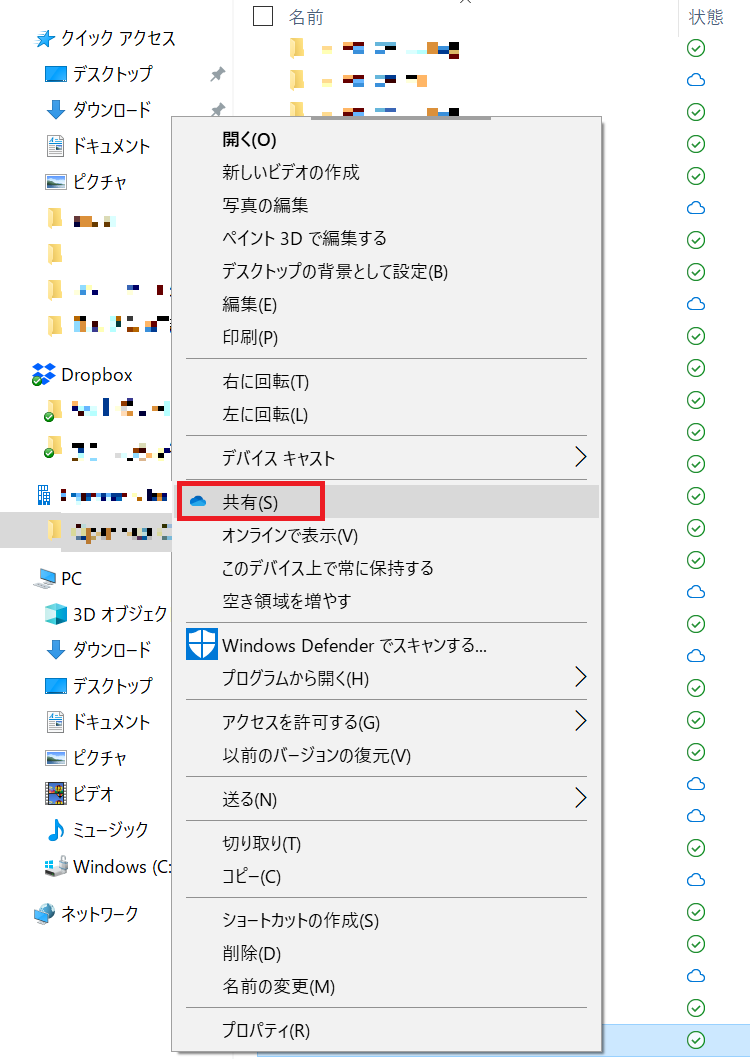
Task: Click Windows Defender shield icon
Action: (201, 644)
